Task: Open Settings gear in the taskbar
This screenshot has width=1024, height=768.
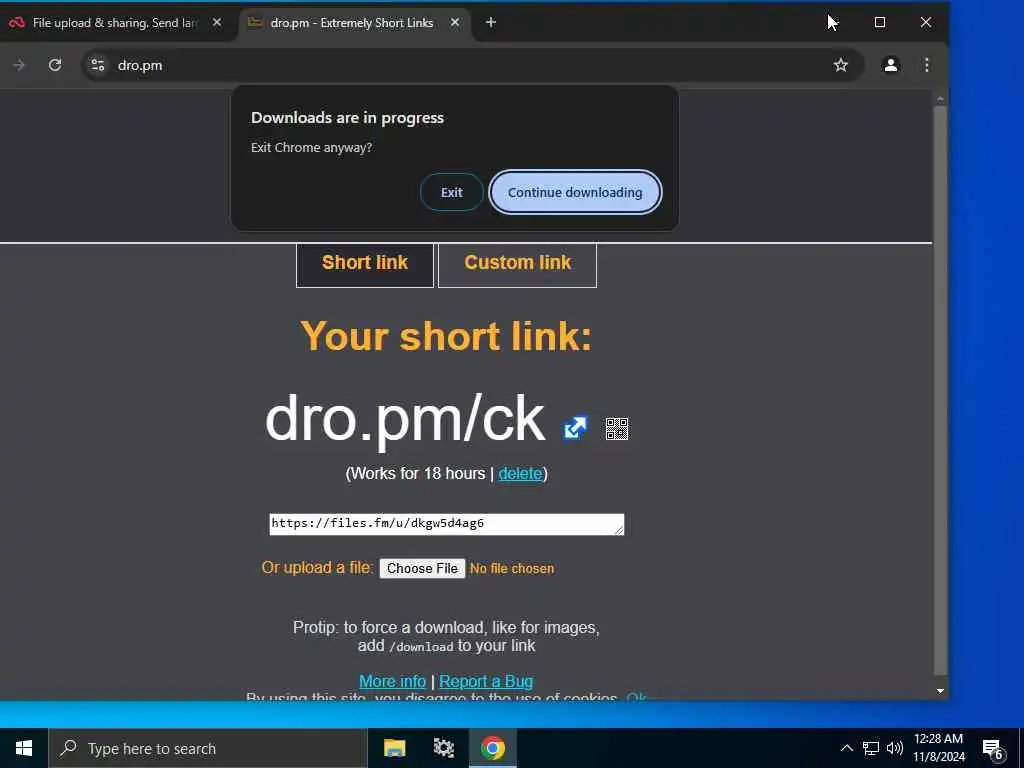Action: (443, 748)
